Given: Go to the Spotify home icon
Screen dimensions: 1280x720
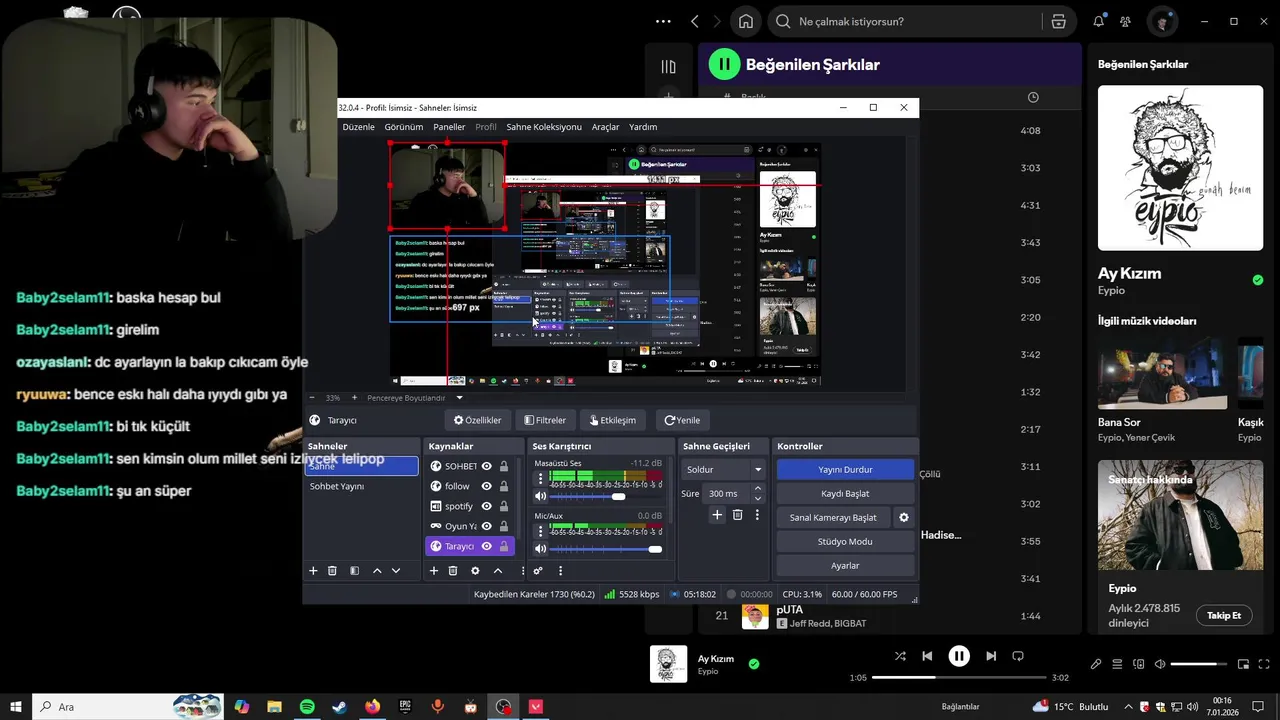Looking at the screenshot, I should (x=745, y=21).
